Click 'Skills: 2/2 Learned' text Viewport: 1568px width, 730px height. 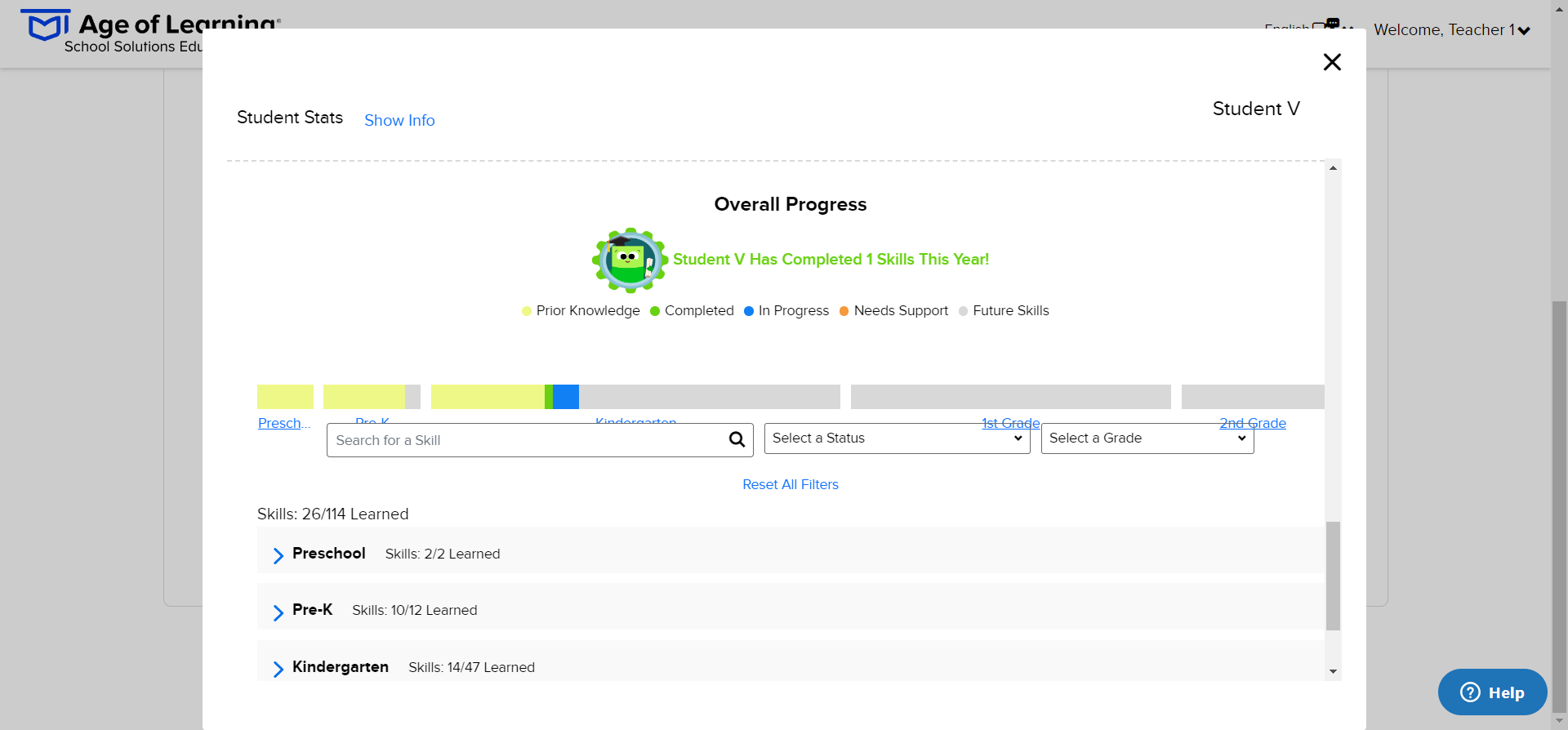point(443,554)
